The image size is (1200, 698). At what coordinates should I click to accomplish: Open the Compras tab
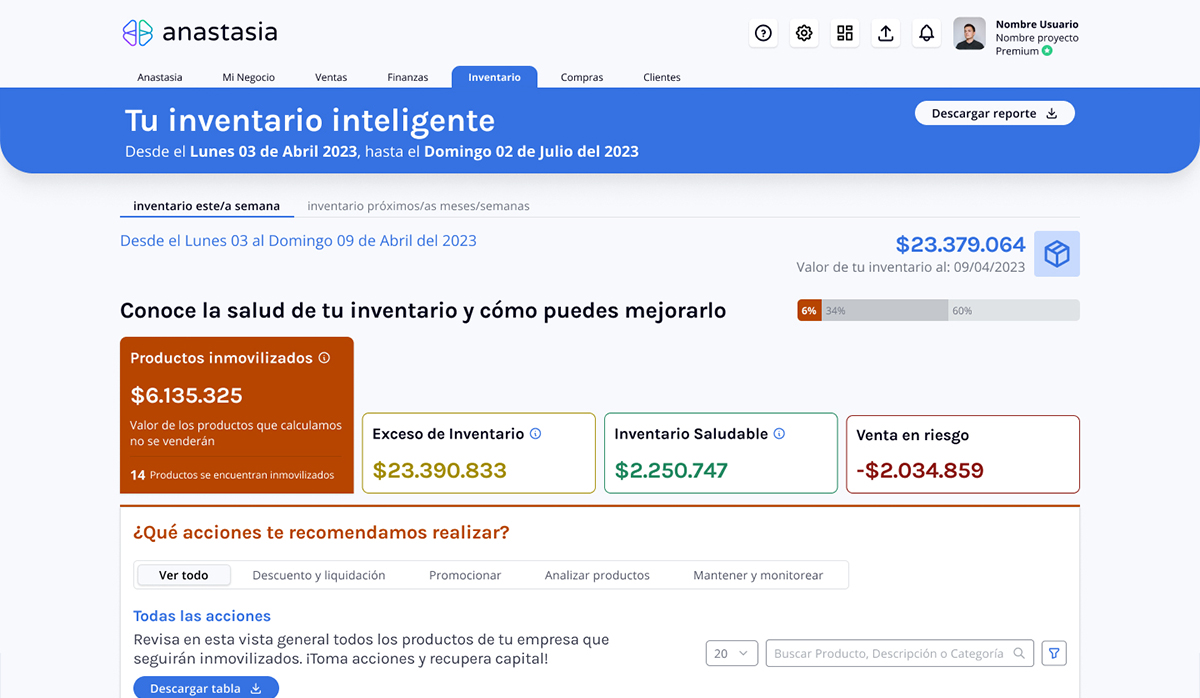(582, 77)
